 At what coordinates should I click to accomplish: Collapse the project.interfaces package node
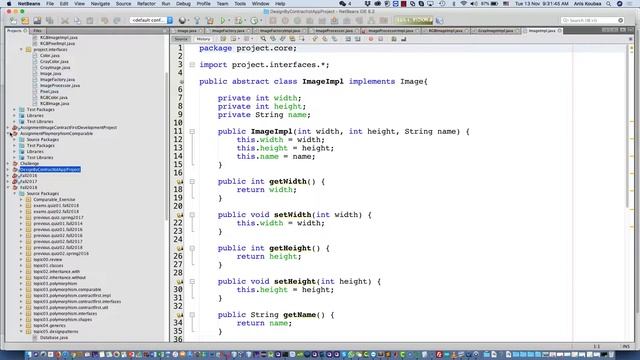[x=22, y=49]
